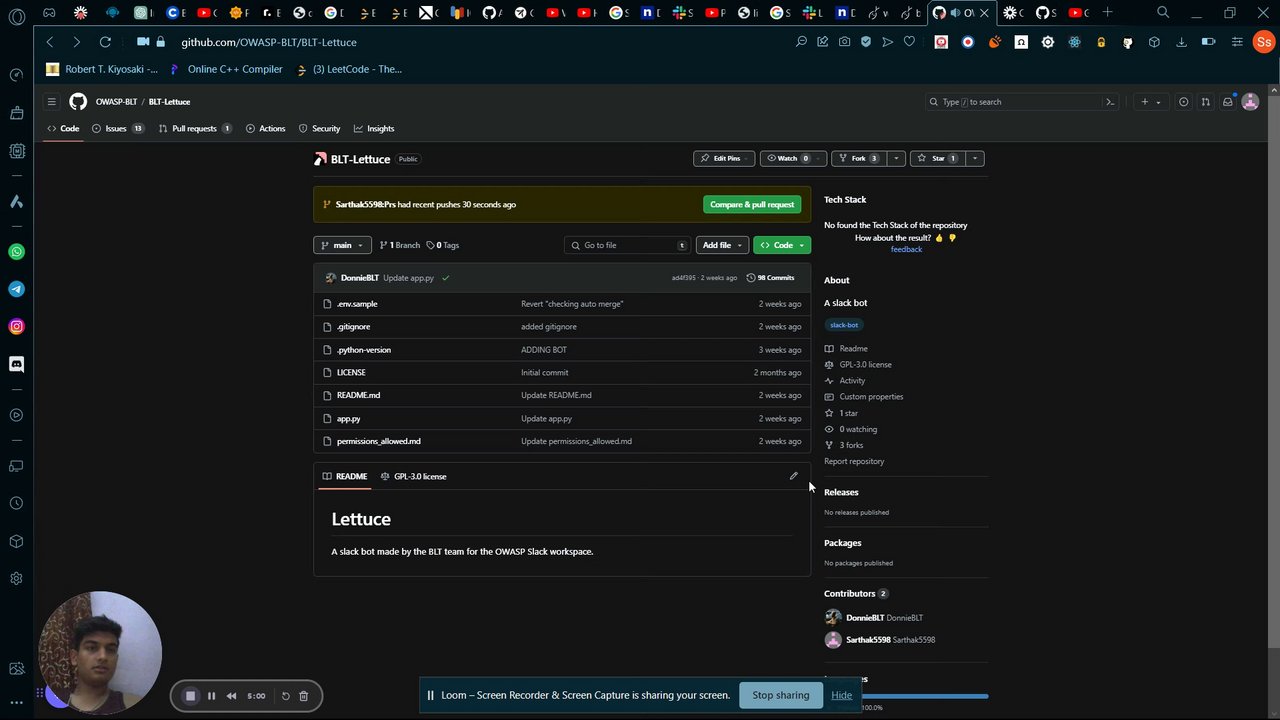This screenshot has width=1280, height=720.
Task: Open the browser downloads icon
Action: tap(1181, 42)
